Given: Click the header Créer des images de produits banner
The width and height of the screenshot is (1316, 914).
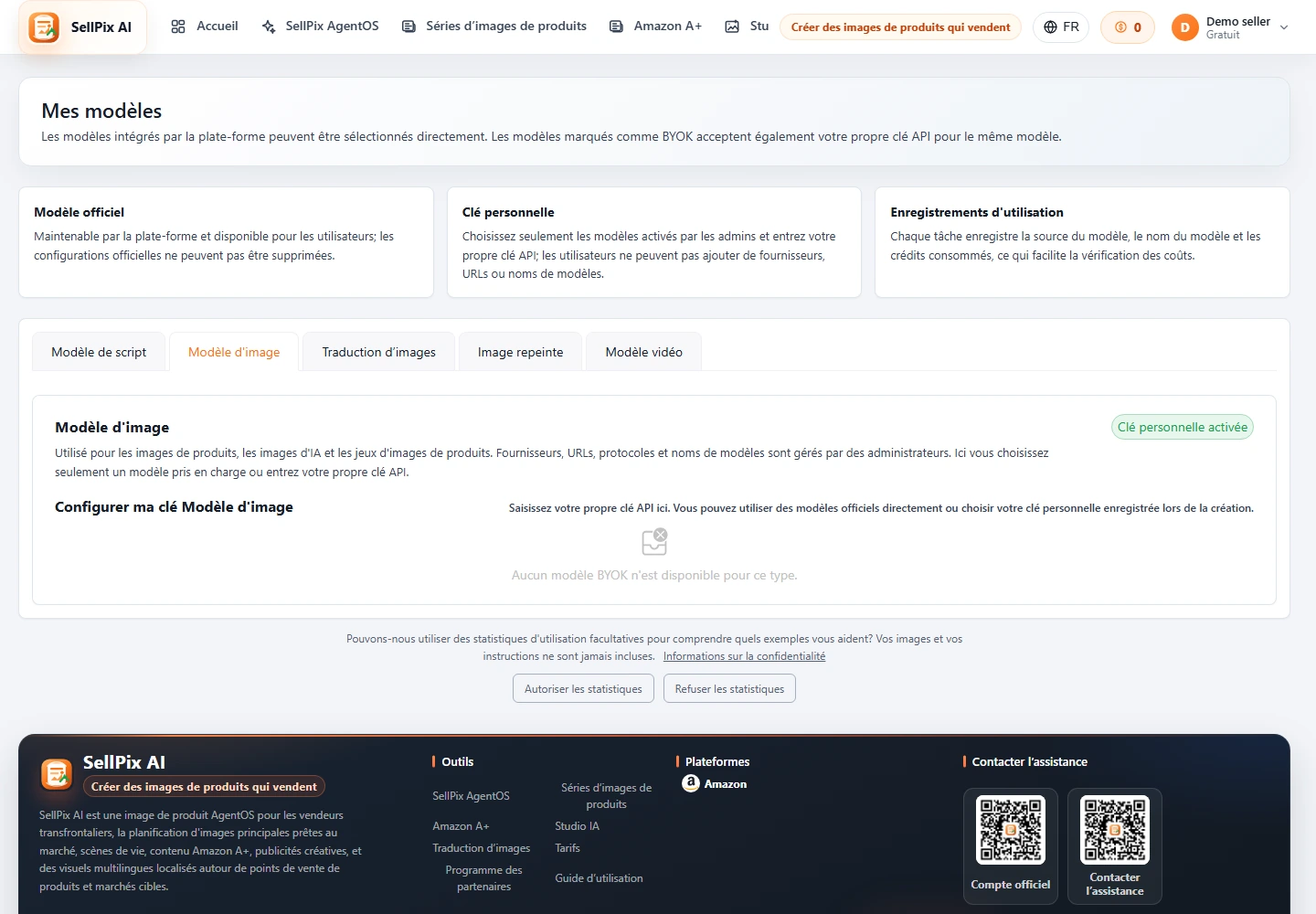Looking at the screenshot, I should click(x=900, y=27).
